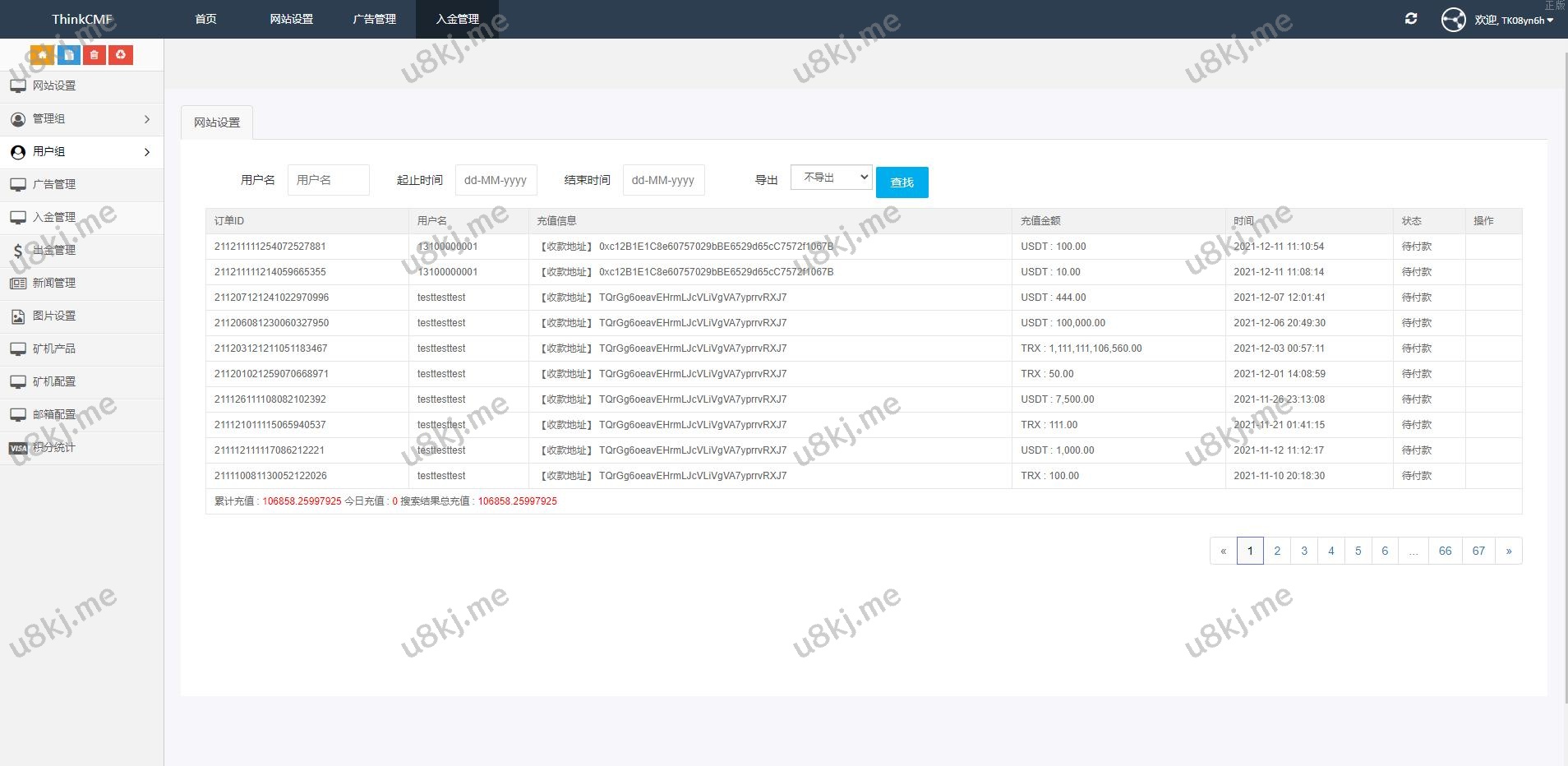1568x766 pixels.
Task: Switch to the 网站设置 content tab
Action: pyautogui.click(x=217, y=122)
